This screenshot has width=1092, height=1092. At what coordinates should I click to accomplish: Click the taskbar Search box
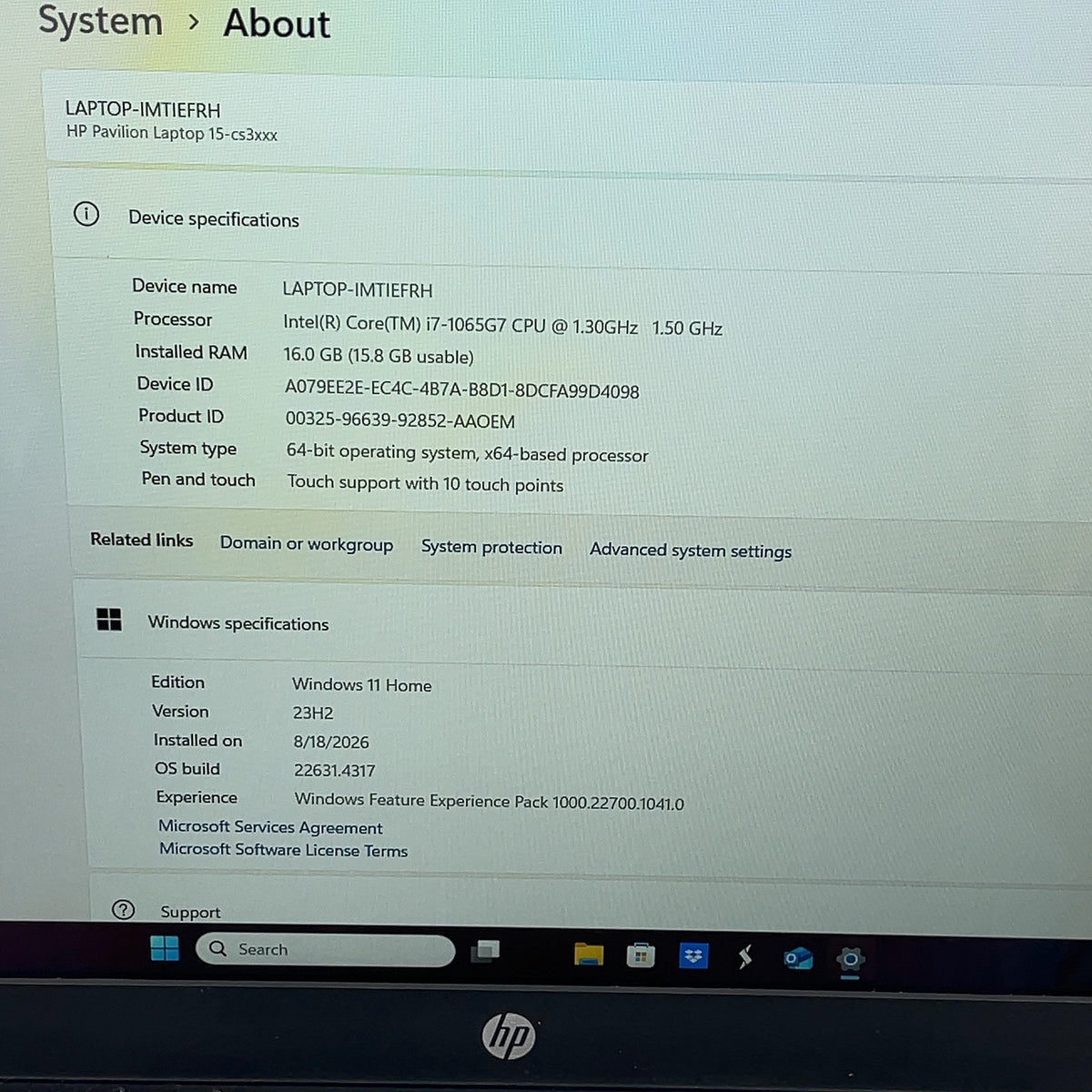pos(325,950)
